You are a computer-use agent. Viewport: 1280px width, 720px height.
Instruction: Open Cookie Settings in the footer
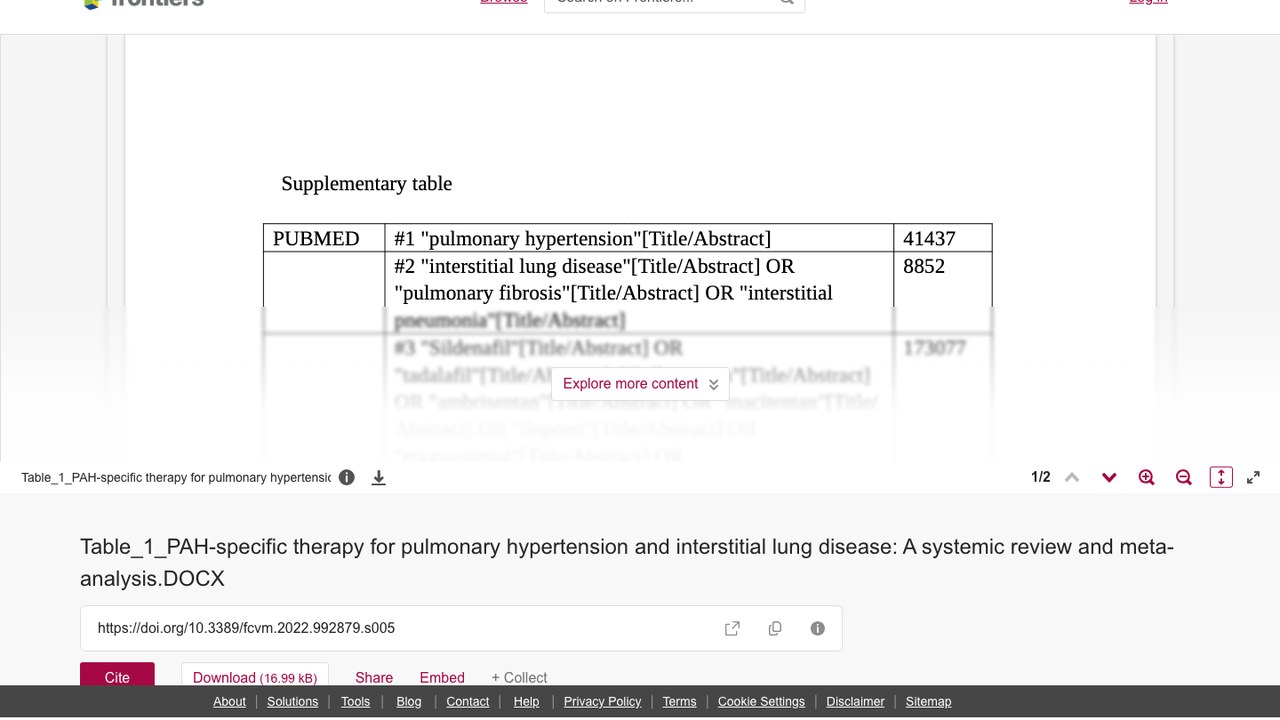click(761, 702)
